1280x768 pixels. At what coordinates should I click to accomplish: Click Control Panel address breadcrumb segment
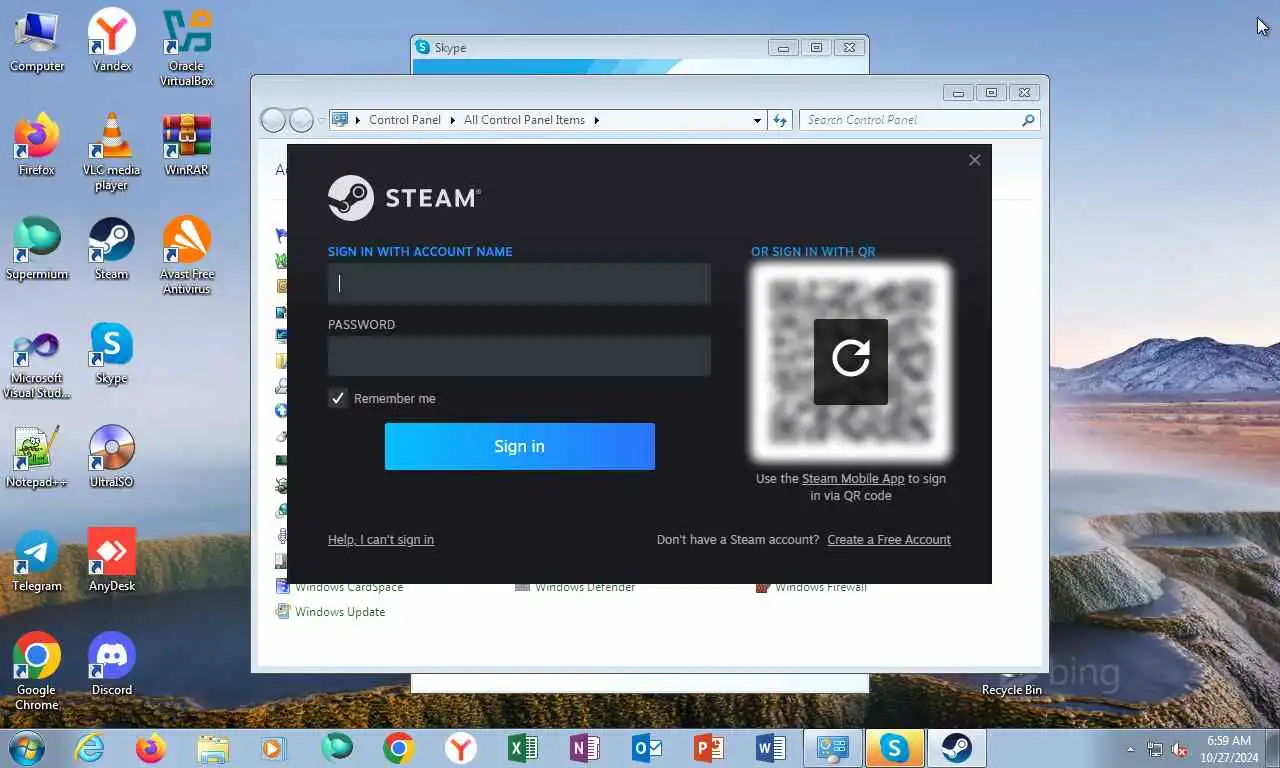tap(405, 120)
